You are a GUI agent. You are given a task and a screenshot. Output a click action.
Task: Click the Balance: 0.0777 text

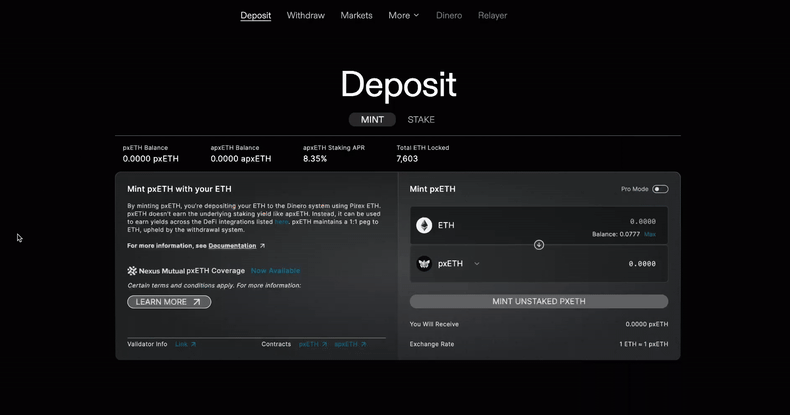[616, 234]
